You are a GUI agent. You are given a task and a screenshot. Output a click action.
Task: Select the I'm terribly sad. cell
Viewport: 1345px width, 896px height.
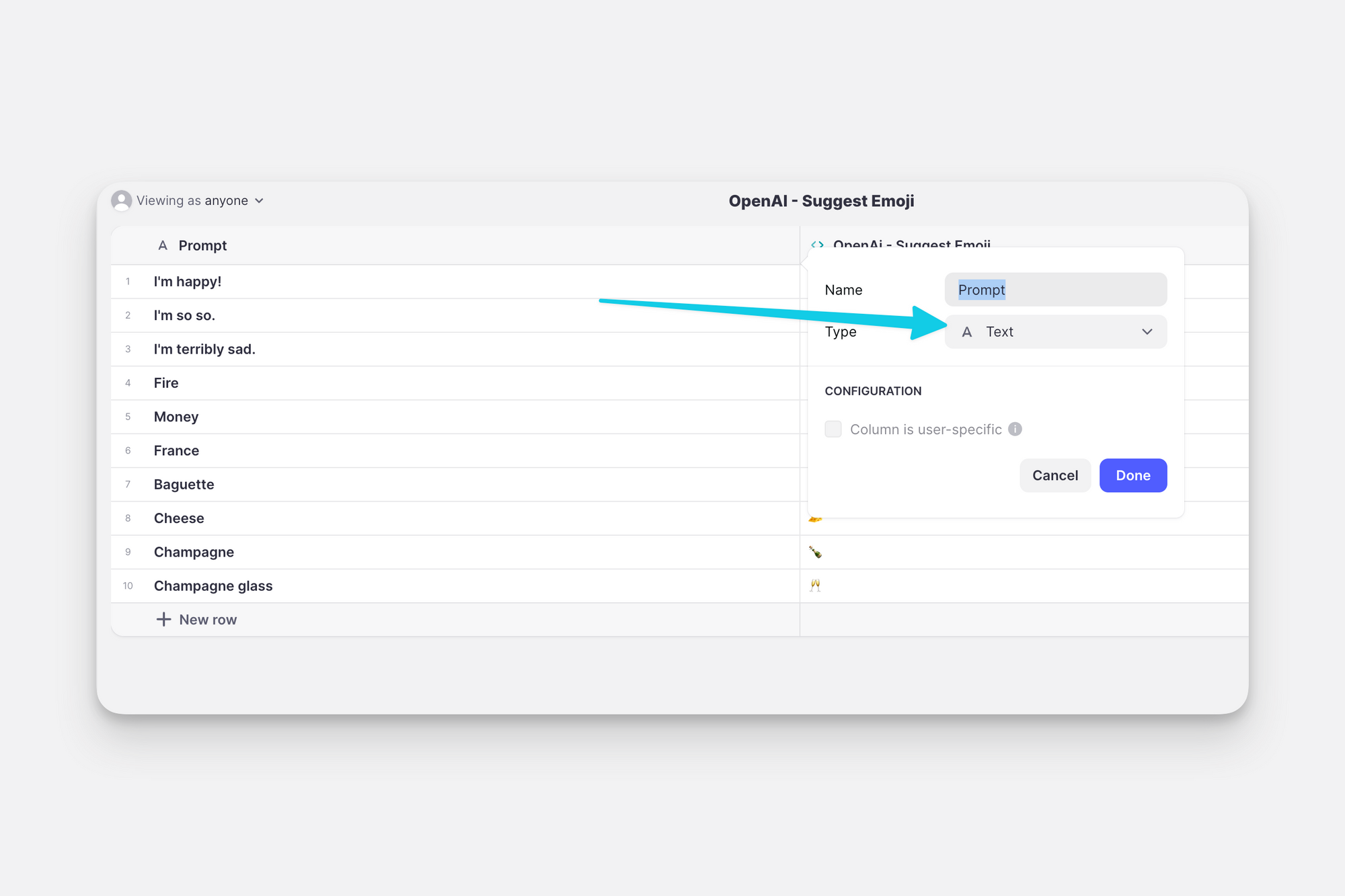204,349
